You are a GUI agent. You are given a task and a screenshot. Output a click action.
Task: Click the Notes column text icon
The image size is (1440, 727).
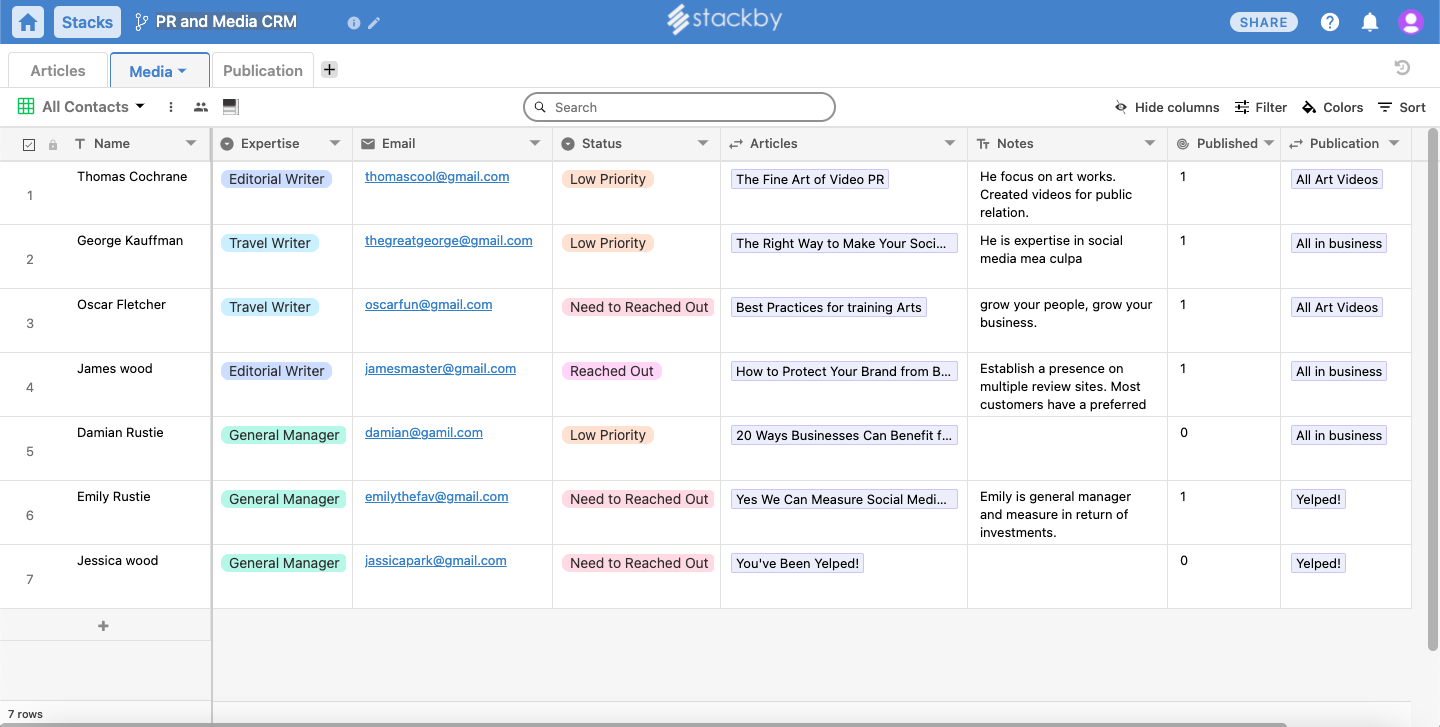[983, 144]
